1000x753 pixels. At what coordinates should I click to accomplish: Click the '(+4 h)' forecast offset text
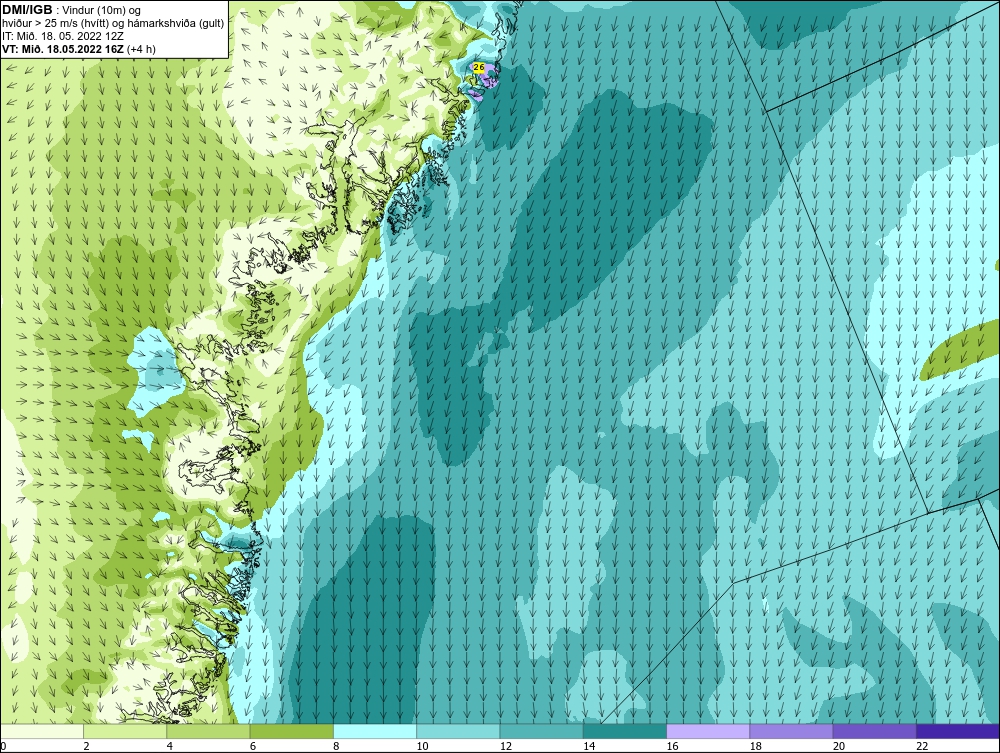tap(142, 49)
